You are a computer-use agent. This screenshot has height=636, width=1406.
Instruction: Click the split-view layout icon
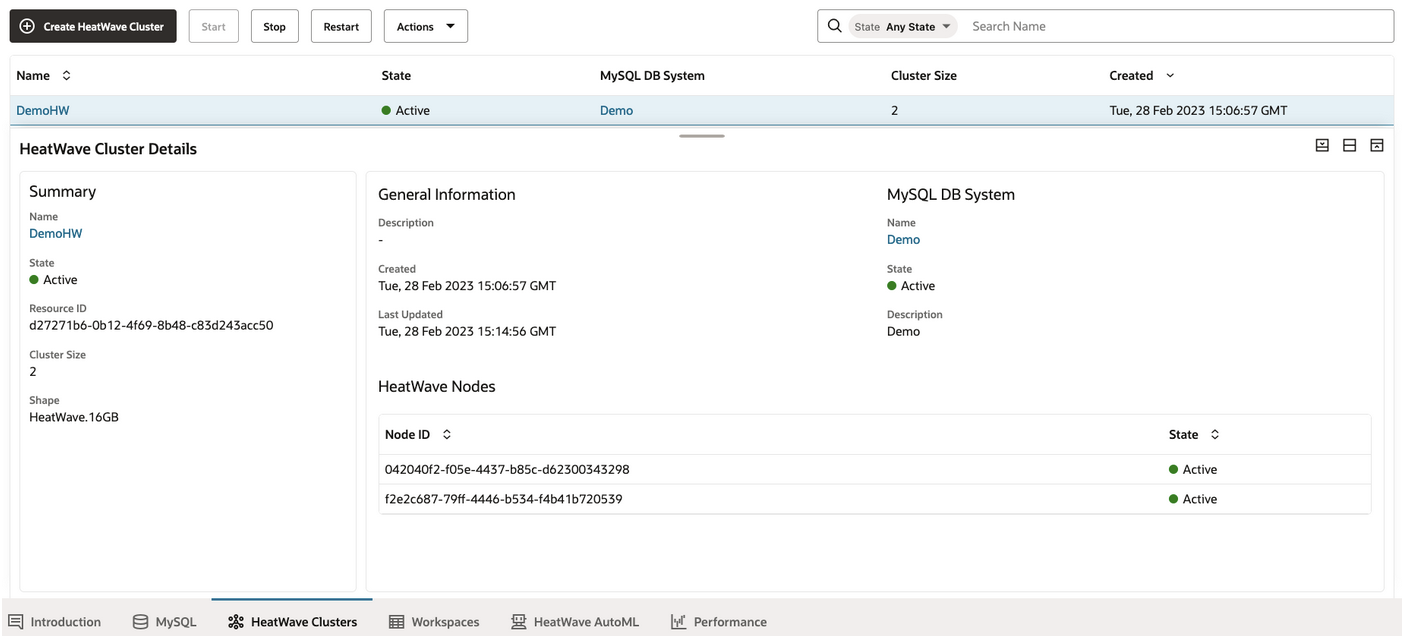click(1349, 146)
